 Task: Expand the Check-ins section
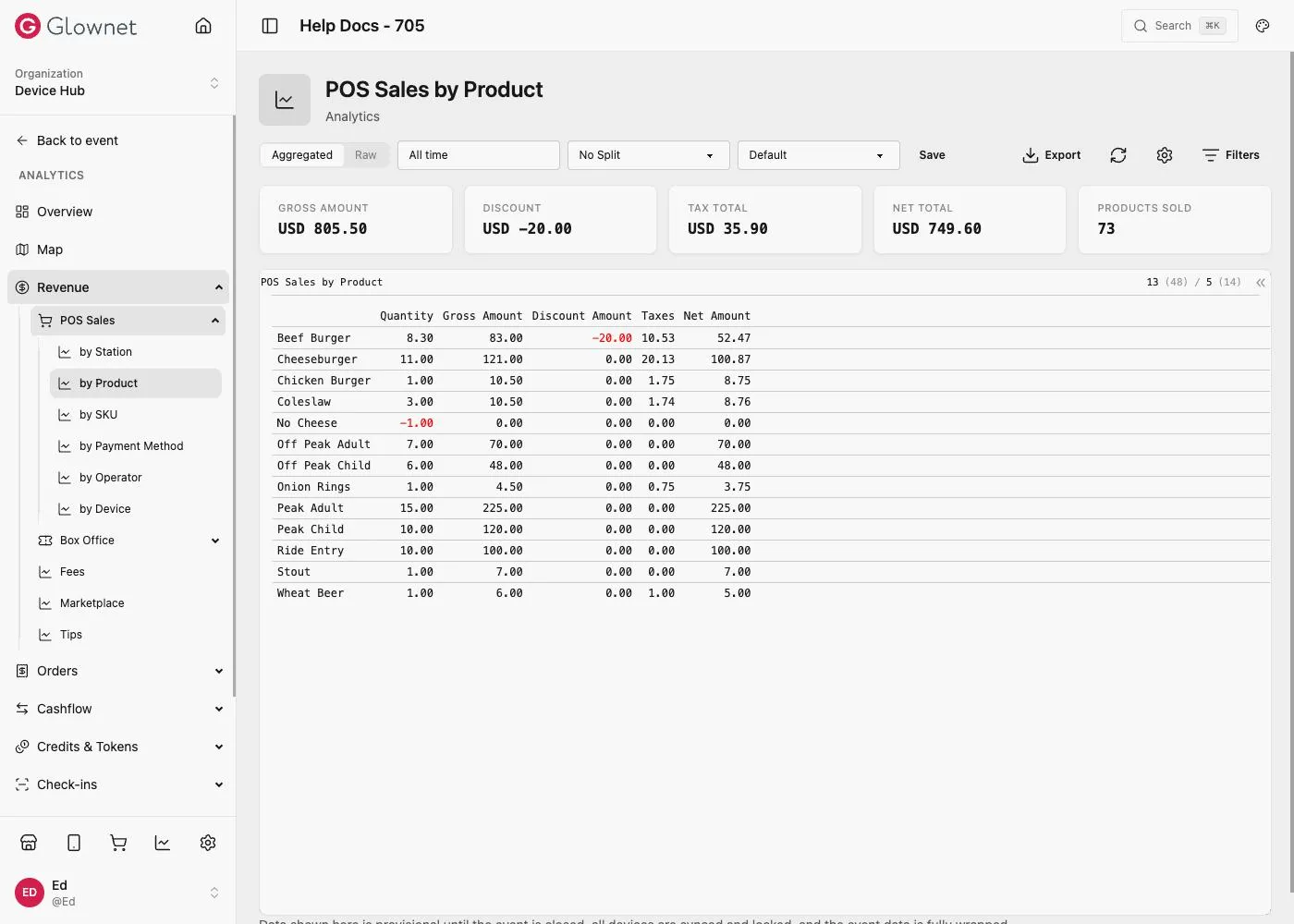pos(118,784)
